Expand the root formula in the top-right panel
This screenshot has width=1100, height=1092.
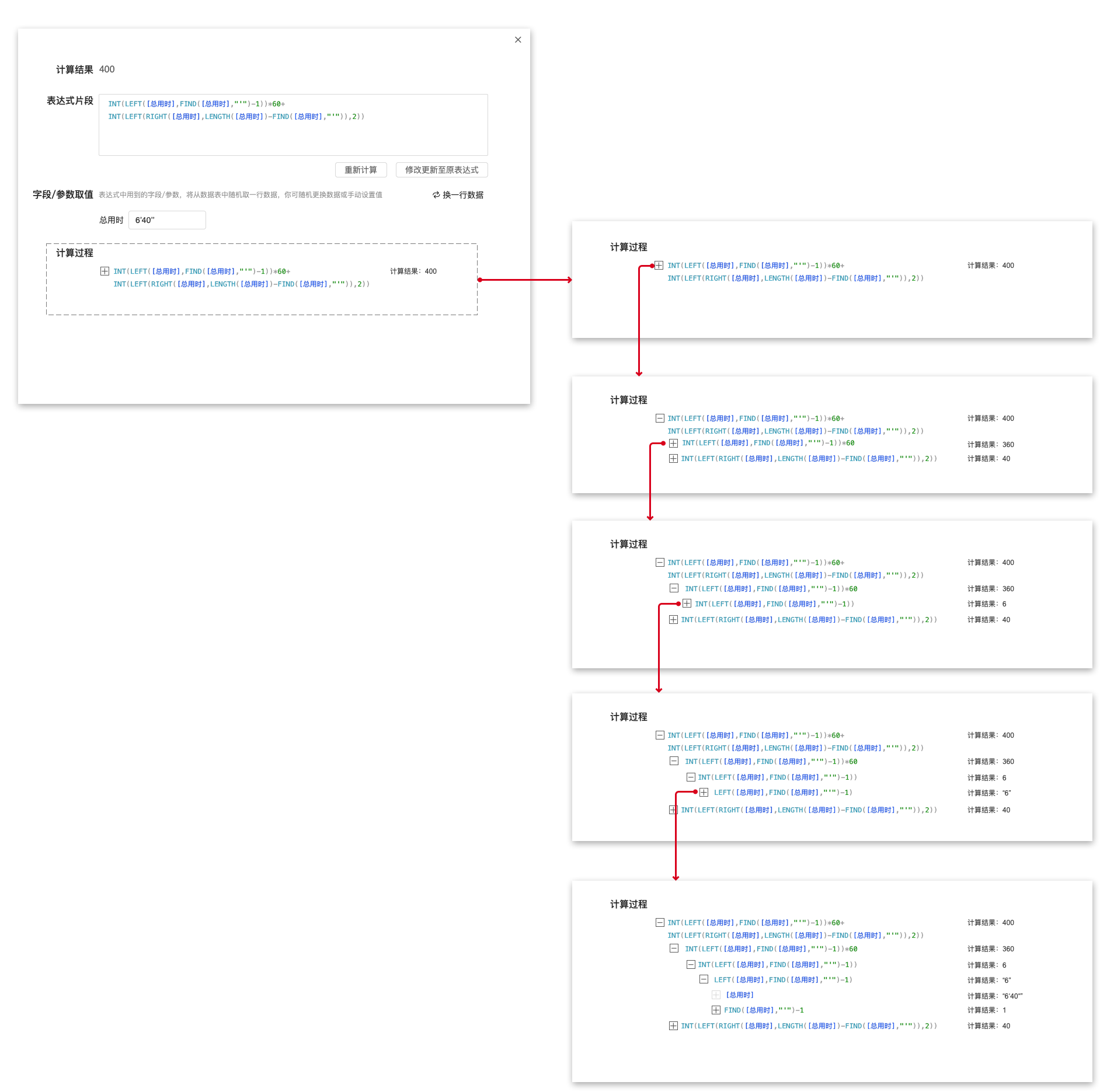click(x=659, y=266)
